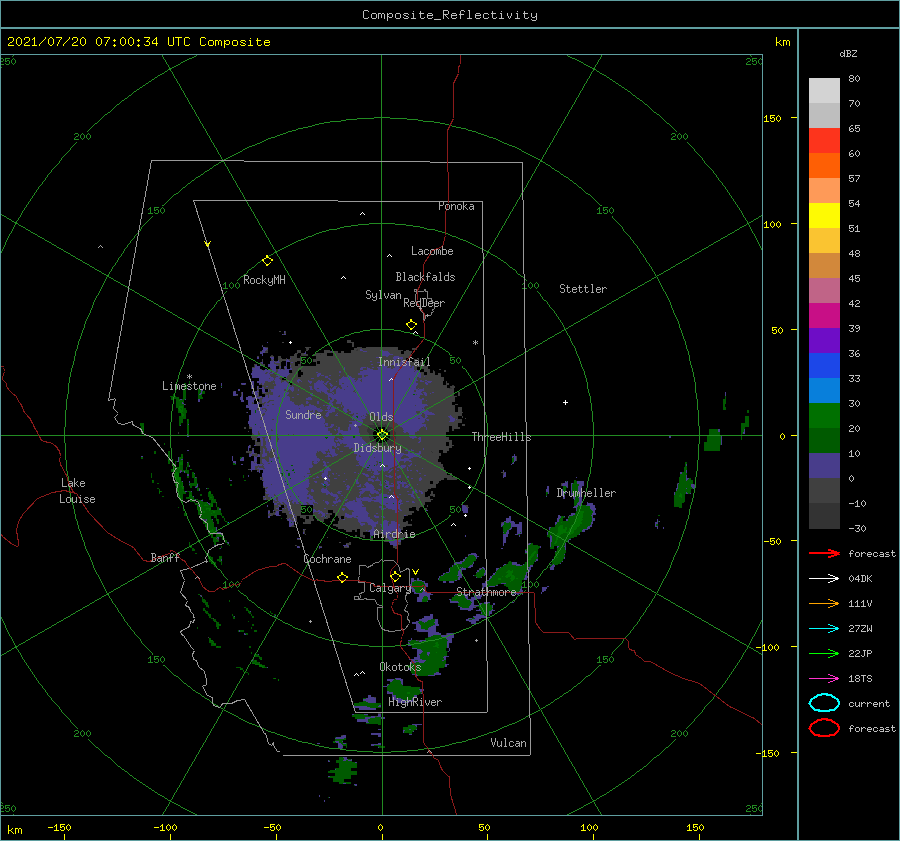This screenshot has height=841, width=900.
Task: Click the Drumheller city label
Action: point(586,493)
